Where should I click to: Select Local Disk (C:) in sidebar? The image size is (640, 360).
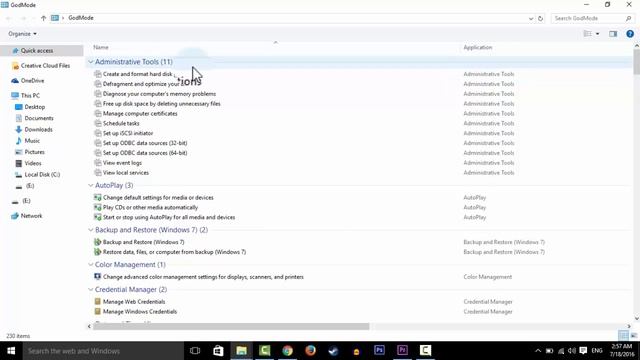(x=42, y=175)
